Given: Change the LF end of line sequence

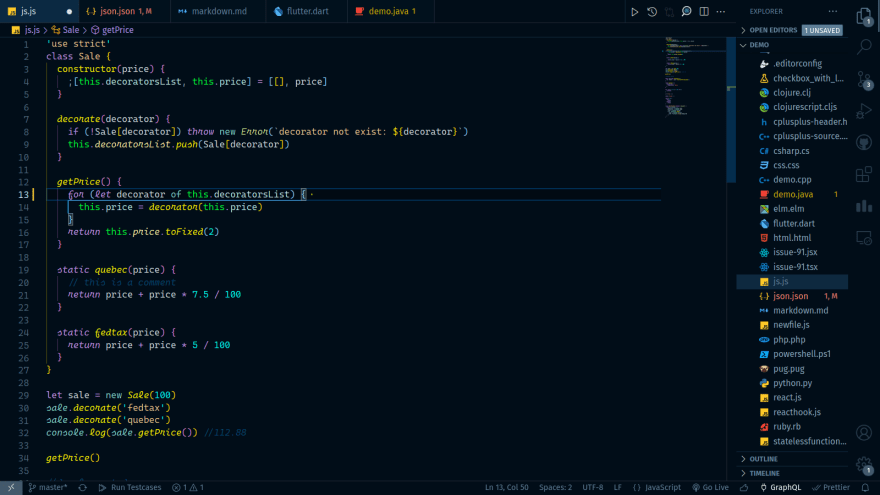Looking at the screenshot, I should click(617, 488).
